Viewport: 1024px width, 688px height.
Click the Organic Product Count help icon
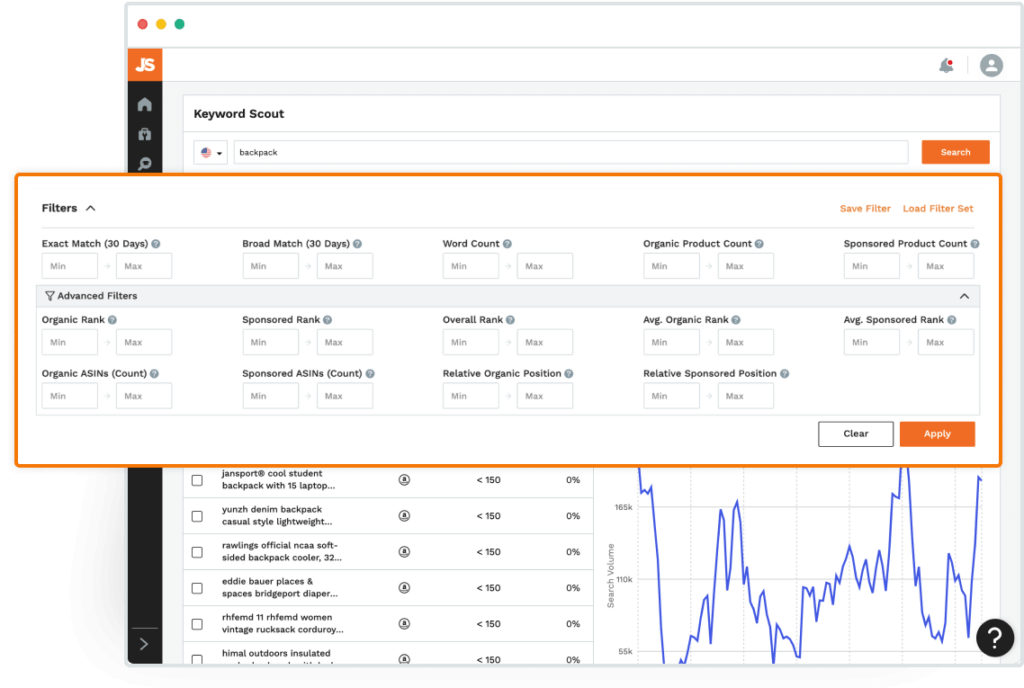(759, 244)
